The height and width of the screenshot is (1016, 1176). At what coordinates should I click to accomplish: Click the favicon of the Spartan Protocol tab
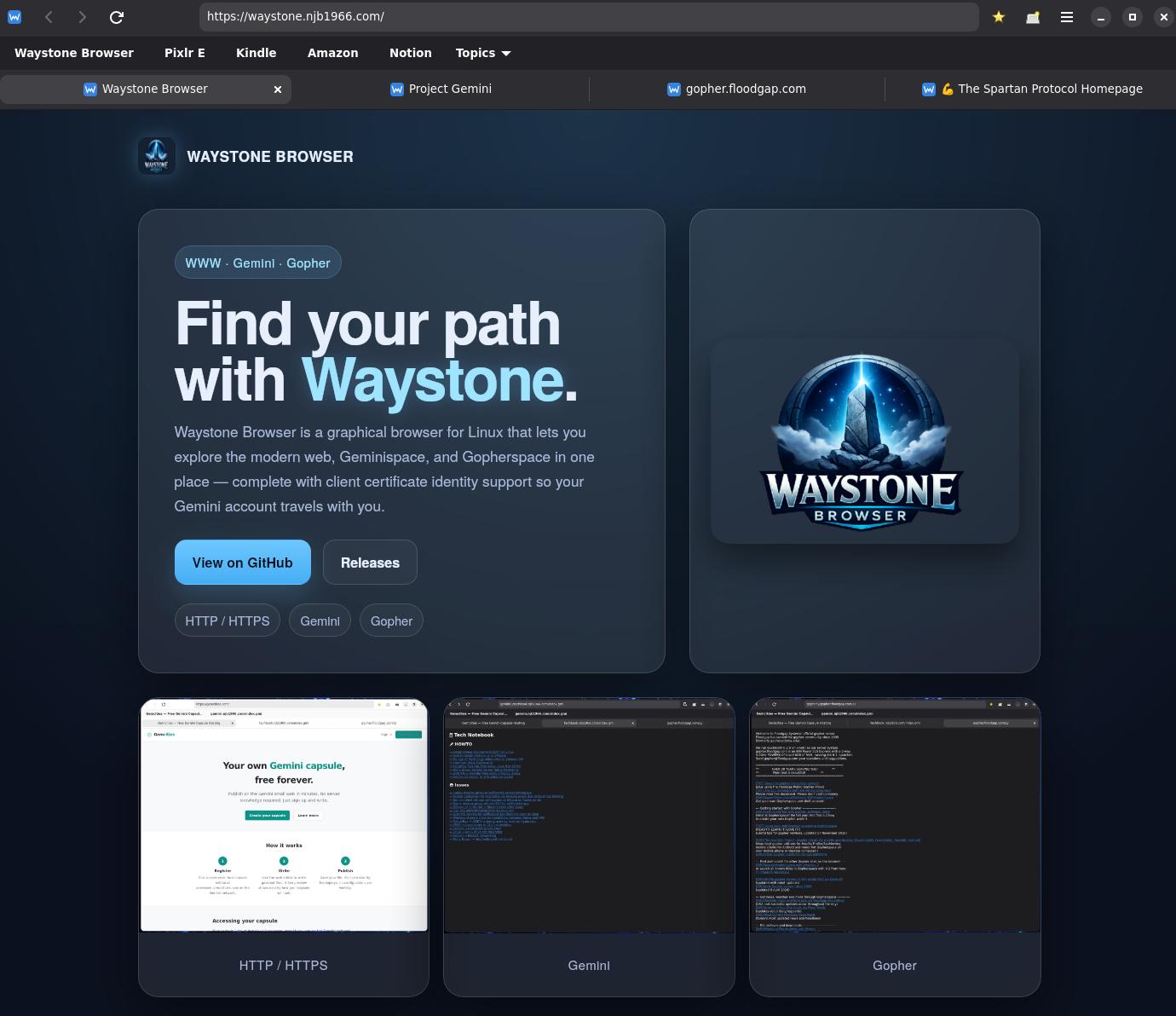pos(929,89)
